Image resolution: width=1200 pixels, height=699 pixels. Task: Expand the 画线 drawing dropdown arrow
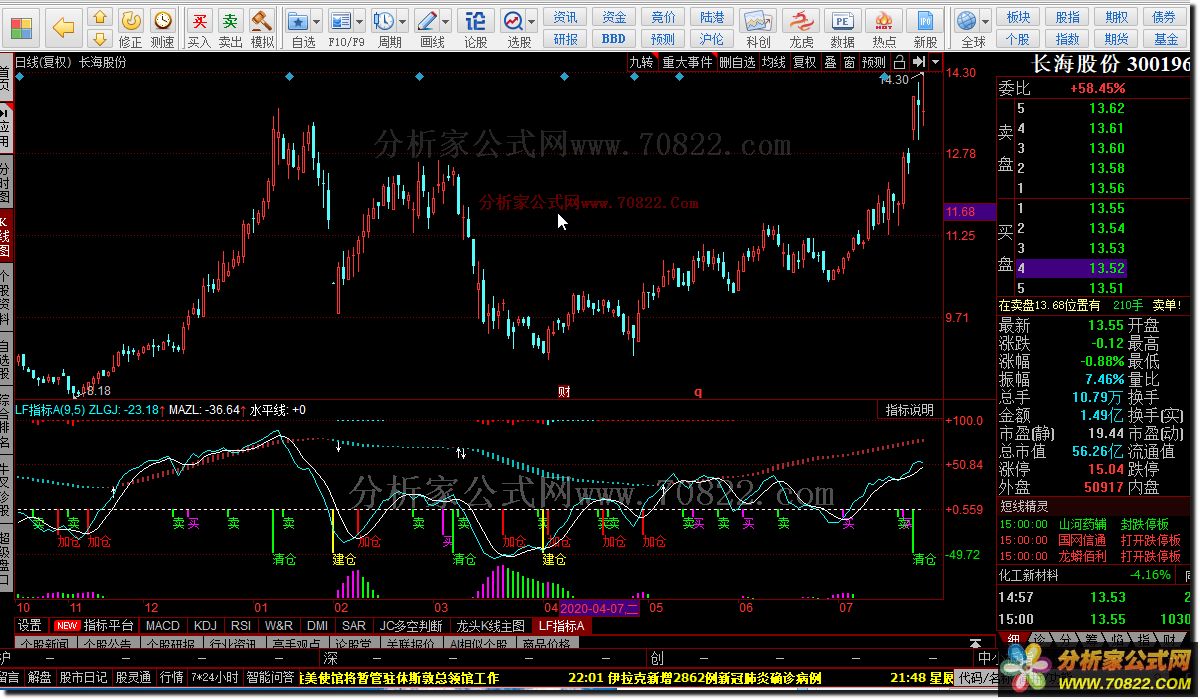(x=447, y=20)
